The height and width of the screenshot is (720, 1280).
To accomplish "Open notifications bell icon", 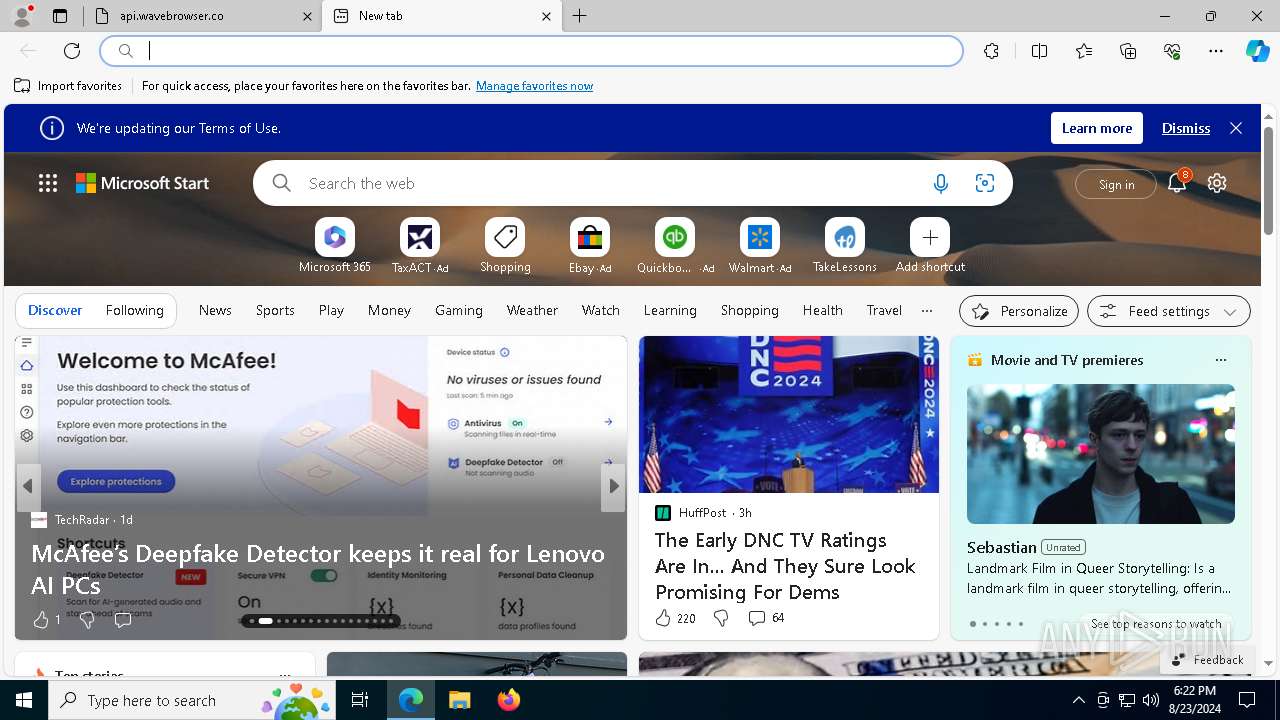I will (x=1177, y=183).
